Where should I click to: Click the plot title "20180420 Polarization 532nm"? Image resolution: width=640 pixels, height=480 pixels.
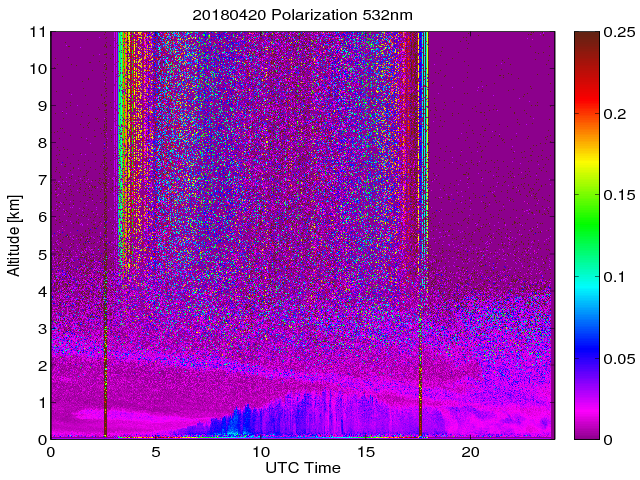[x=301, y=16]
